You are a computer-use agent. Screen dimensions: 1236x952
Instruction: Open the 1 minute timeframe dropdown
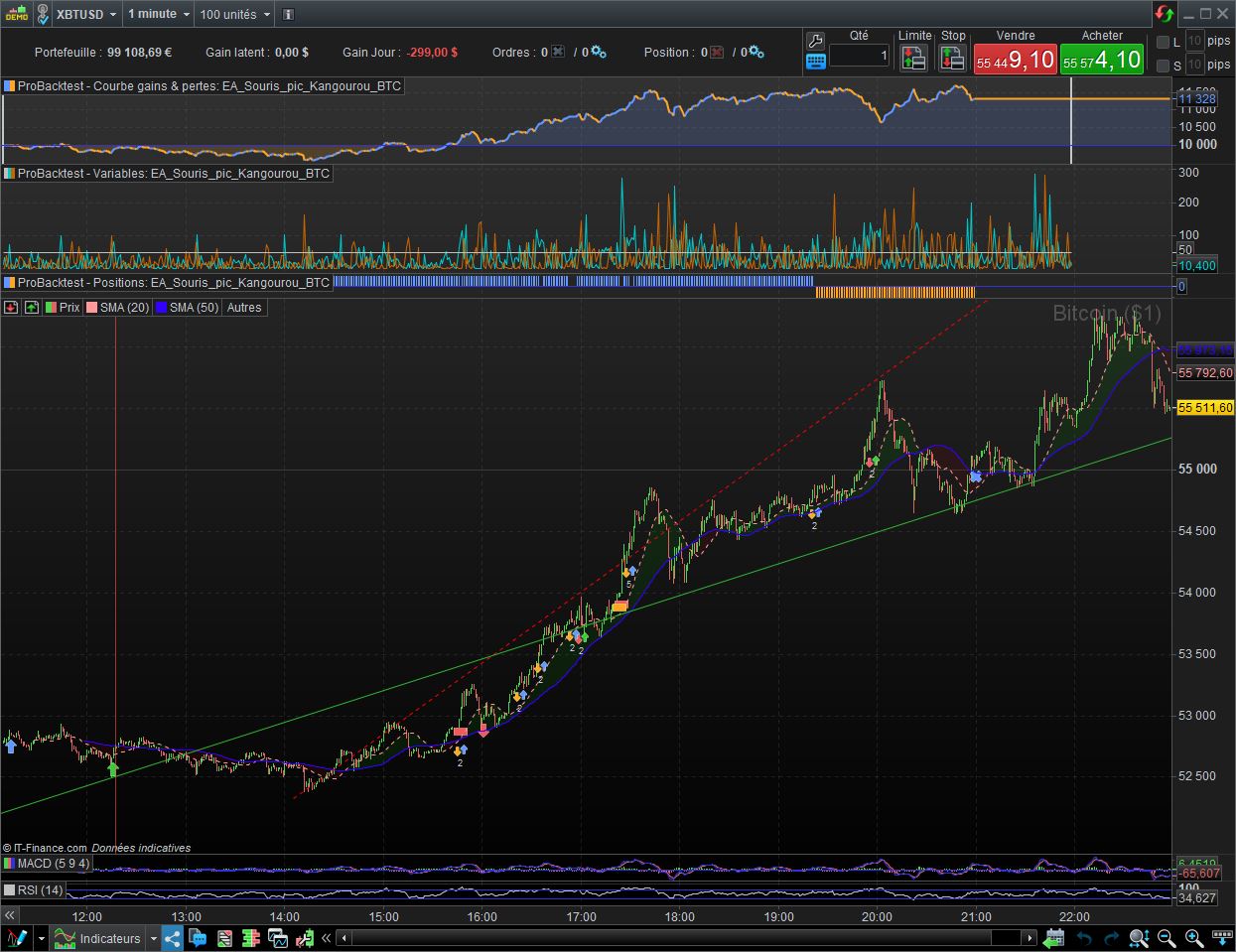[x=158, y=14]
